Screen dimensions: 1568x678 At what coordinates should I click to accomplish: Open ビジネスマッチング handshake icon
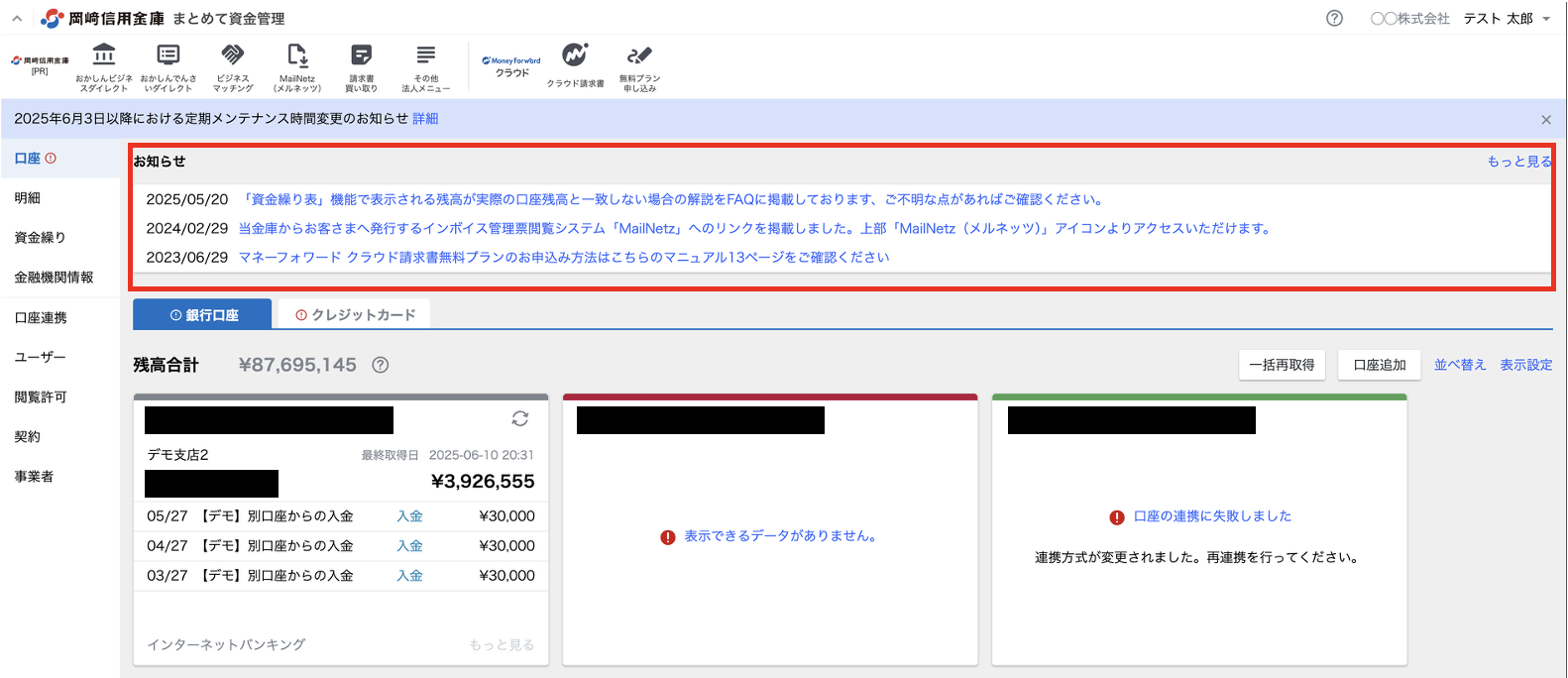tap(233, 67)
